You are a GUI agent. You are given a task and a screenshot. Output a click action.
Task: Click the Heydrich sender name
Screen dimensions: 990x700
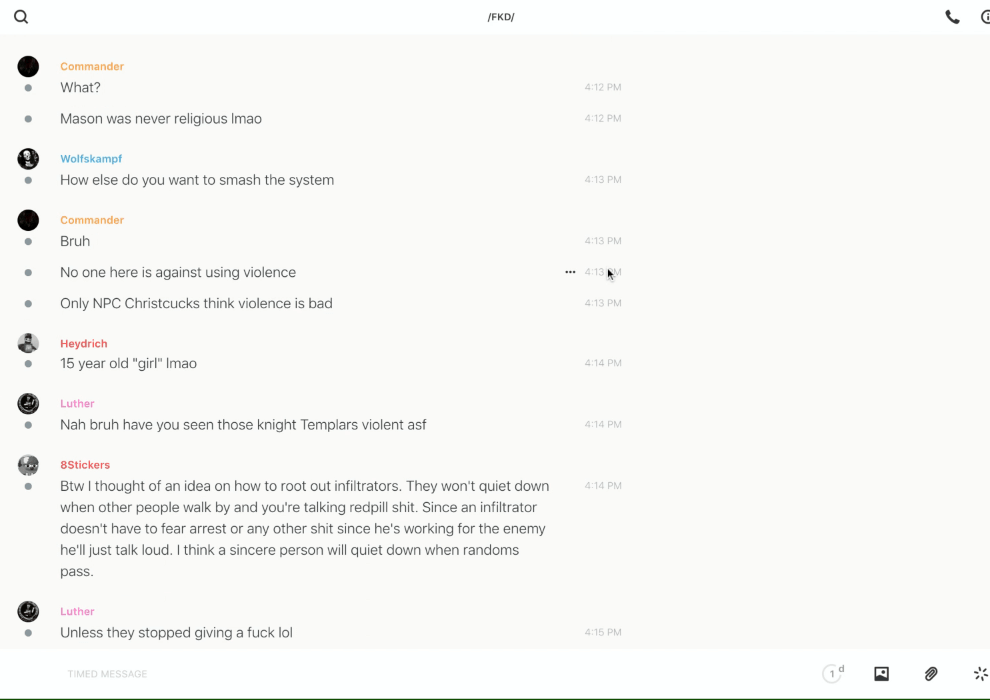[x=84, y=343]
